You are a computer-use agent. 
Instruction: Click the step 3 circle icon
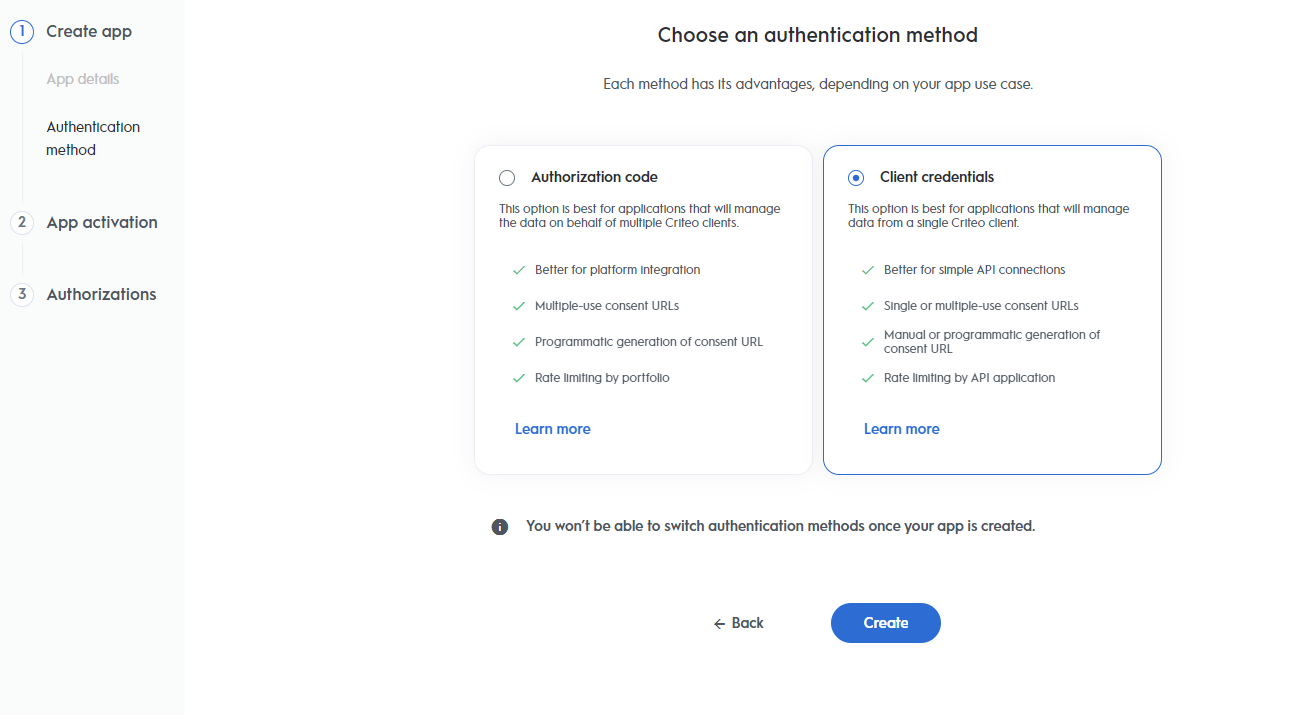click(22, 295)
